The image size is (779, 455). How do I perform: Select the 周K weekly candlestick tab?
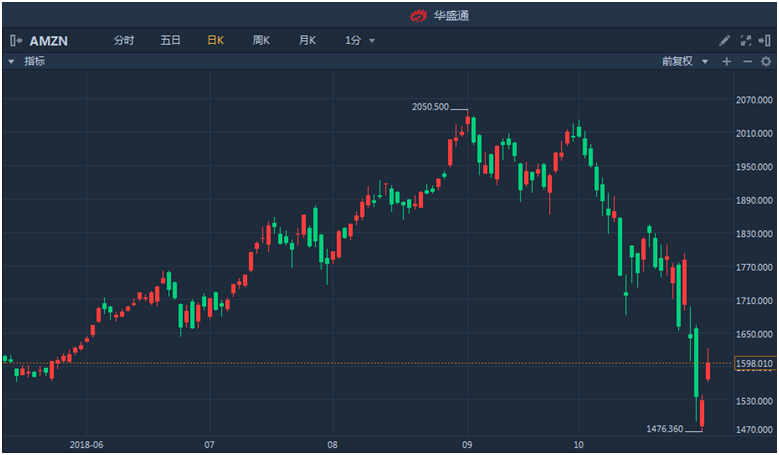[x=261, y=41]
